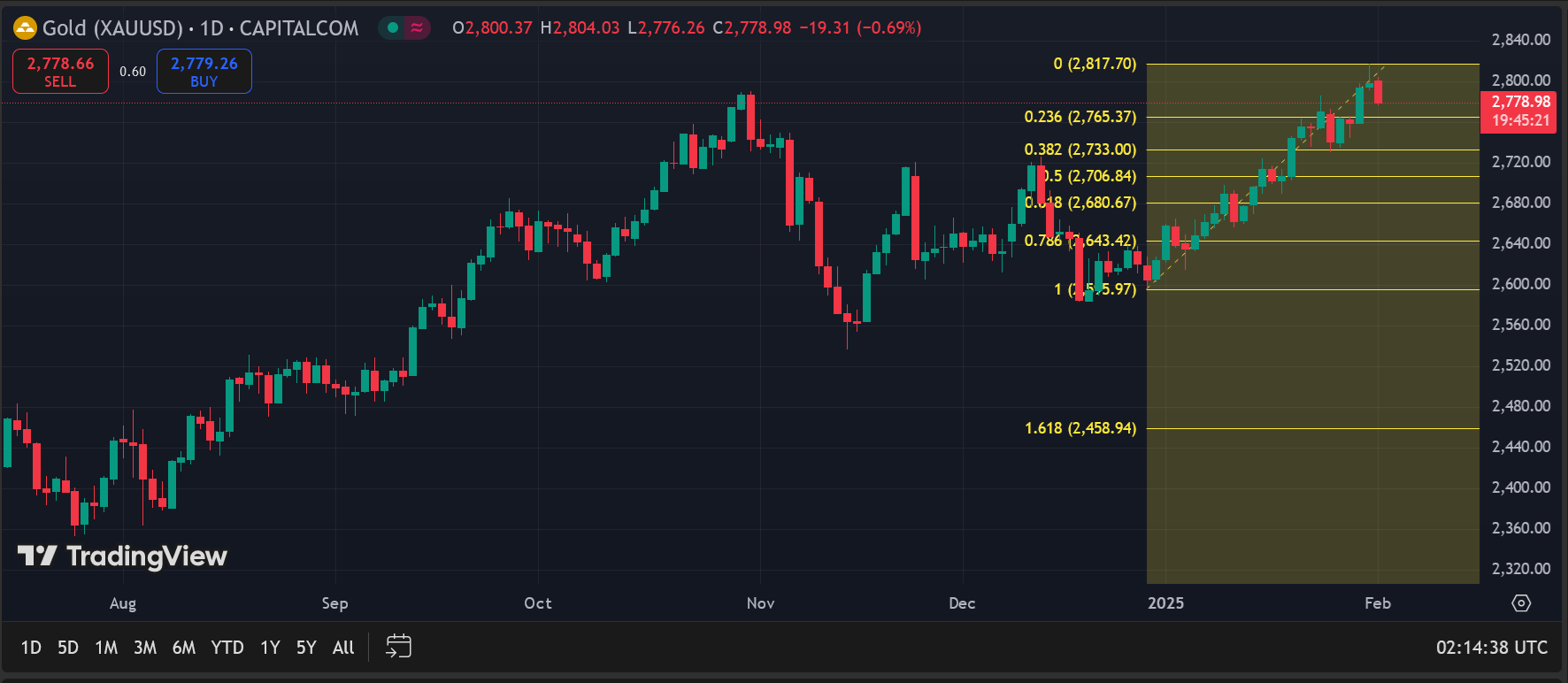The image size is (1568, 683).
Task: Open the Go to date calendar icon
Action: tap(398, 647)
